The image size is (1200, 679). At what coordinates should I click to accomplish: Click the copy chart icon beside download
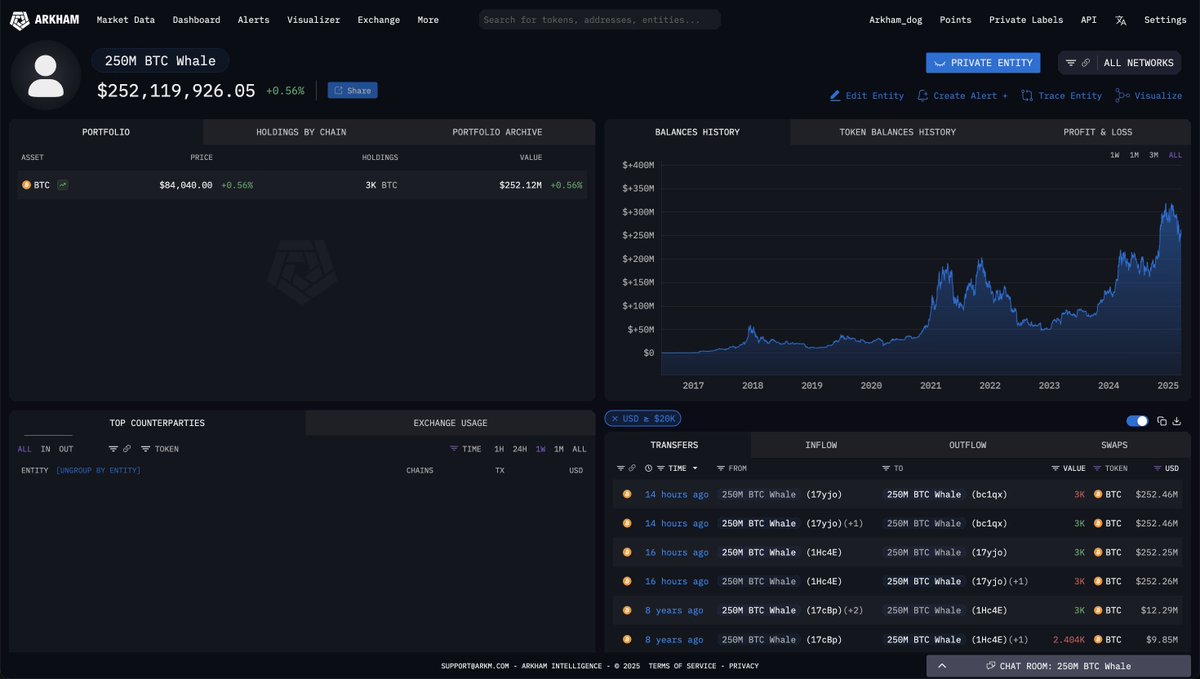(1160, 421)
